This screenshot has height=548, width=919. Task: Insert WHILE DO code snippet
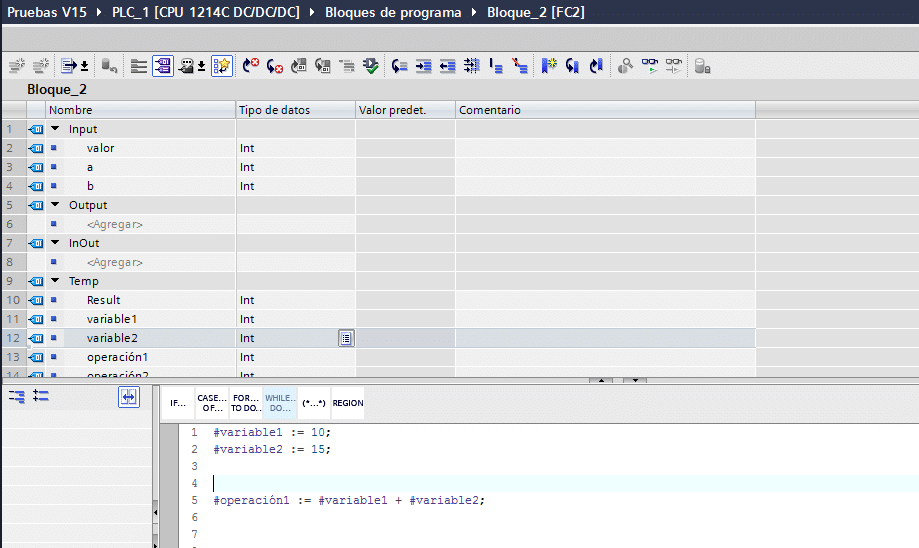pos(279,402)
